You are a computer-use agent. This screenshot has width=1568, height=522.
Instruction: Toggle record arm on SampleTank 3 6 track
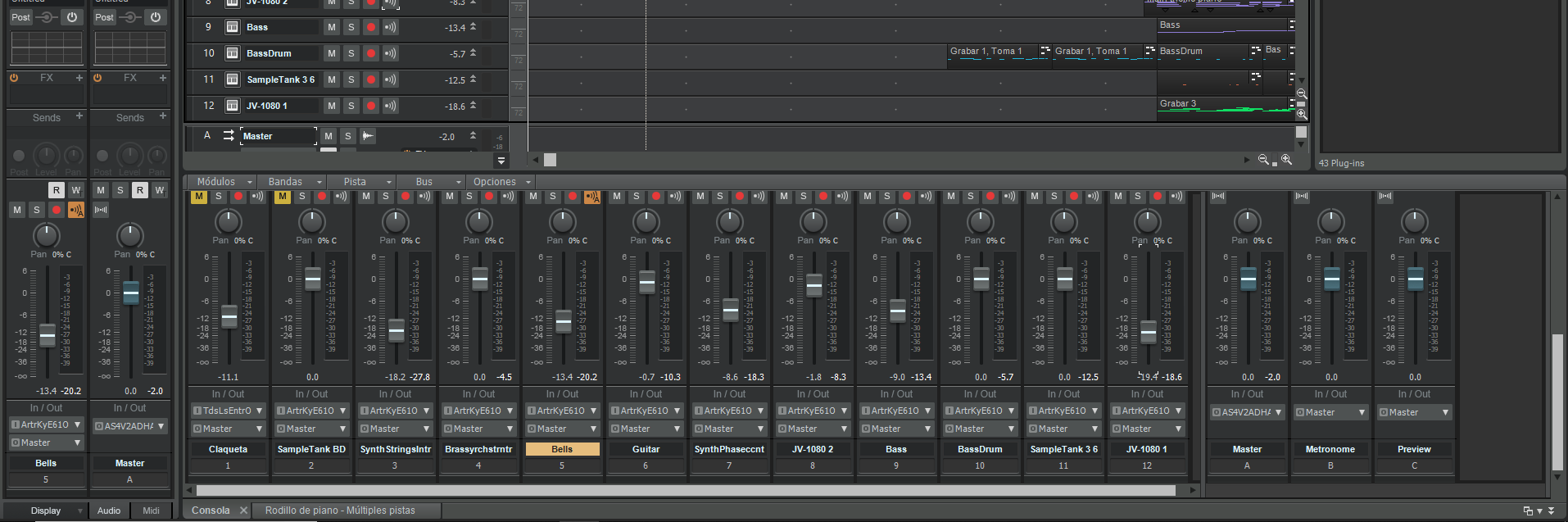[x=371, y=79]
